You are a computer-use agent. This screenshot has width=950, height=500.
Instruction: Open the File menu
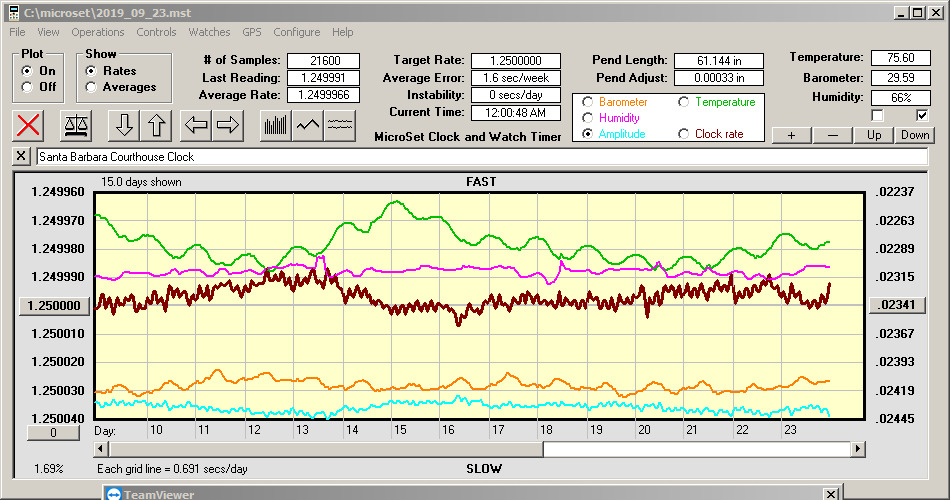tap(17, 32)
